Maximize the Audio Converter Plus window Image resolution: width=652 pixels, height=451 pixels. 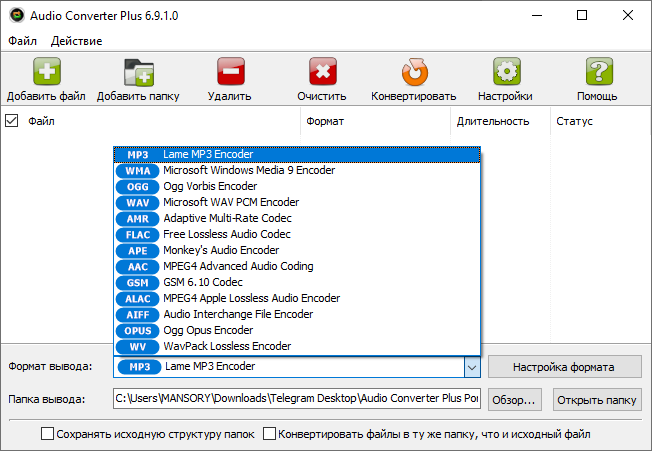tap(582, 15)
